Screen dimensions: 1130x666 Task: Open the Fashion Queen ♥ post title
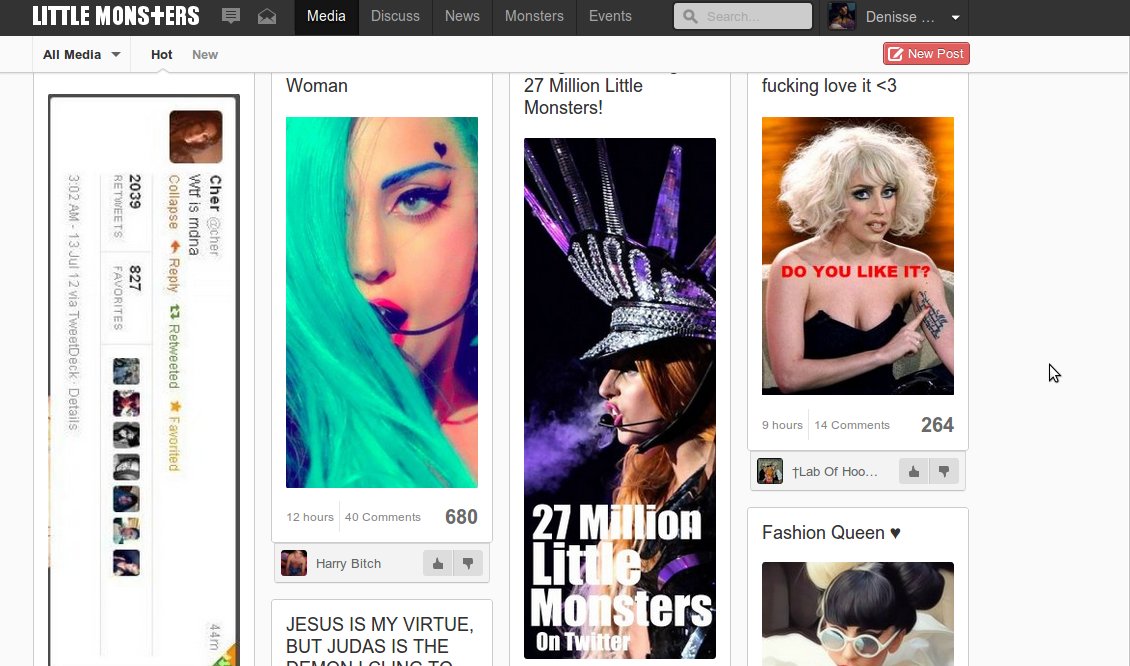(x=831, y=532)
